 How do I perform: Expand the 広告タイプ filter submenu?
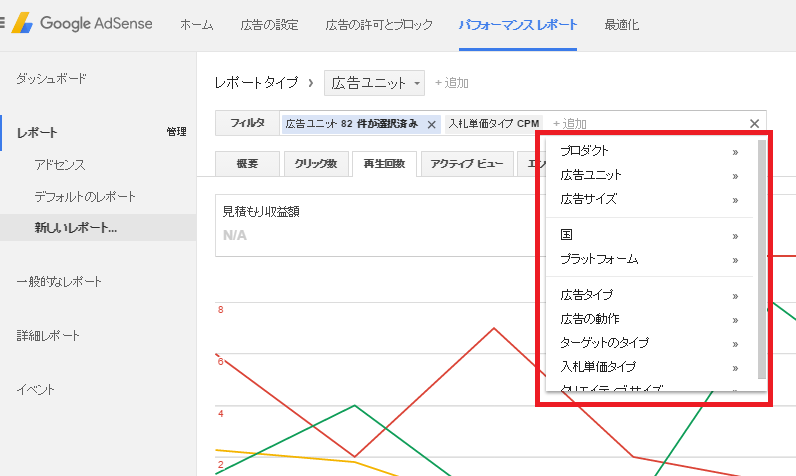pos(649,295)
